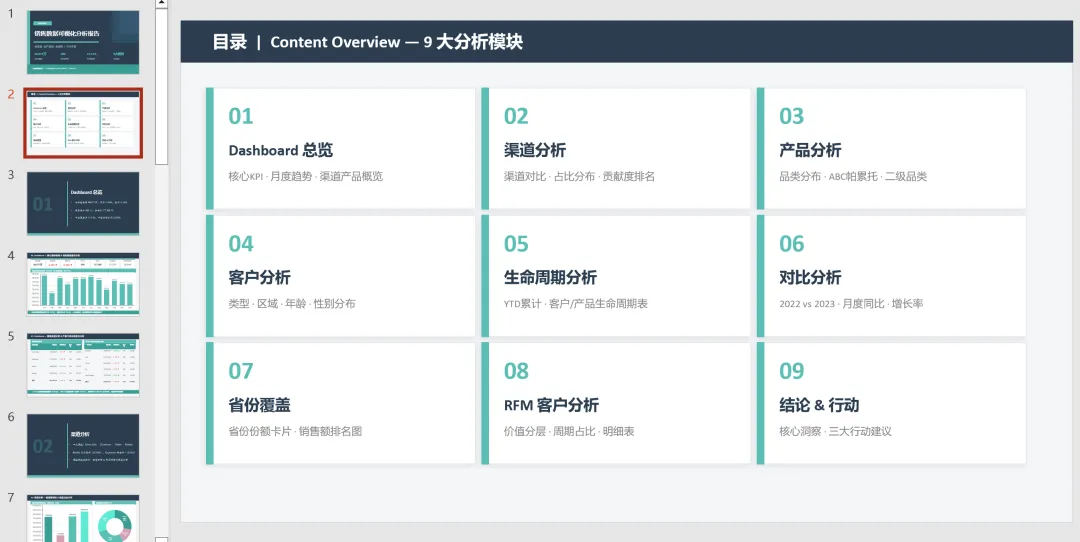Select slide 3 Dashboard section thumbnail
The image size is (1080, 542).
[83, 203]
